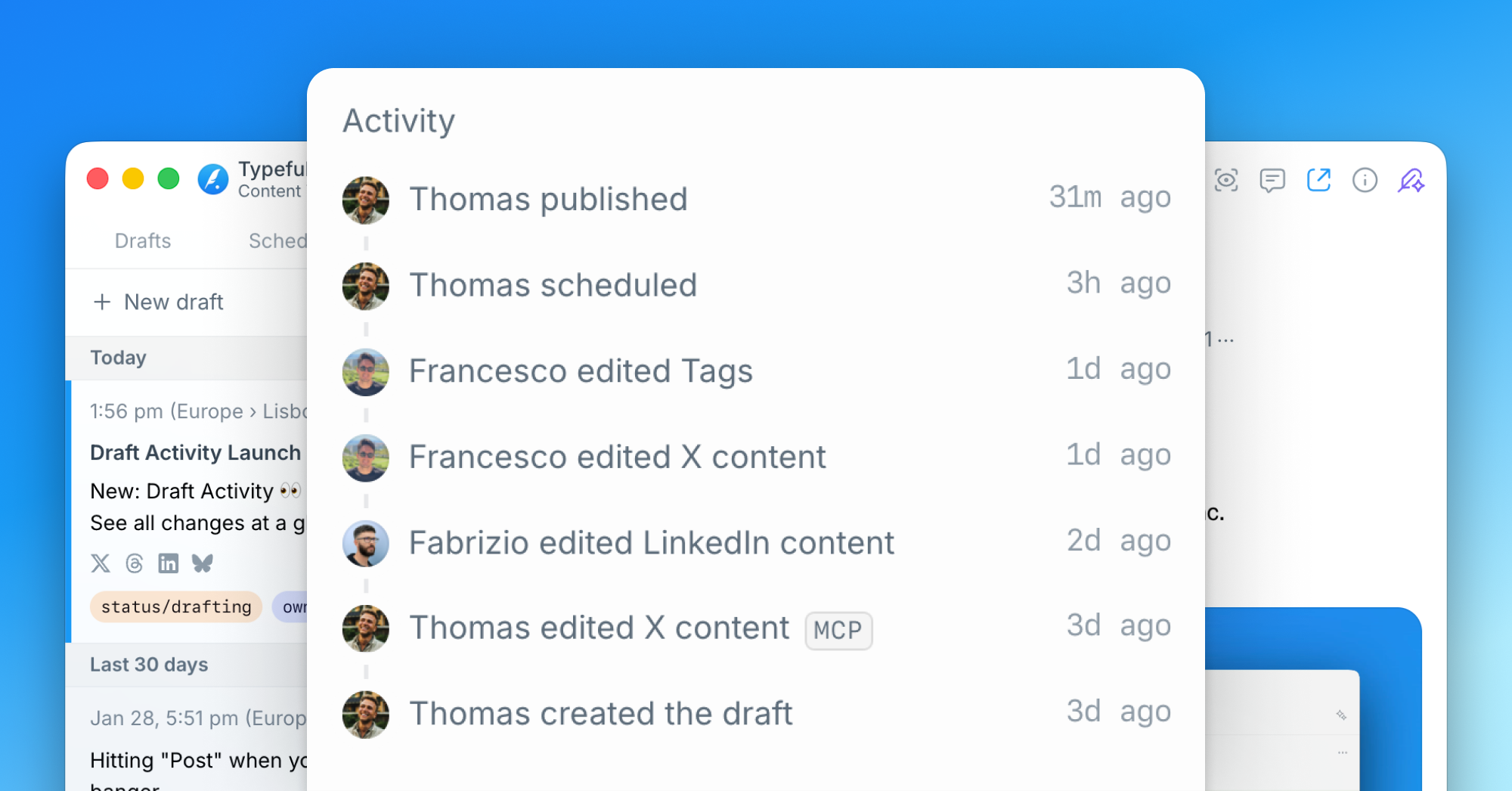The height and width of the screenshot is (791, 1512).
Task: Click the MCP badge in activity
Action: click(x=838, y=631)
